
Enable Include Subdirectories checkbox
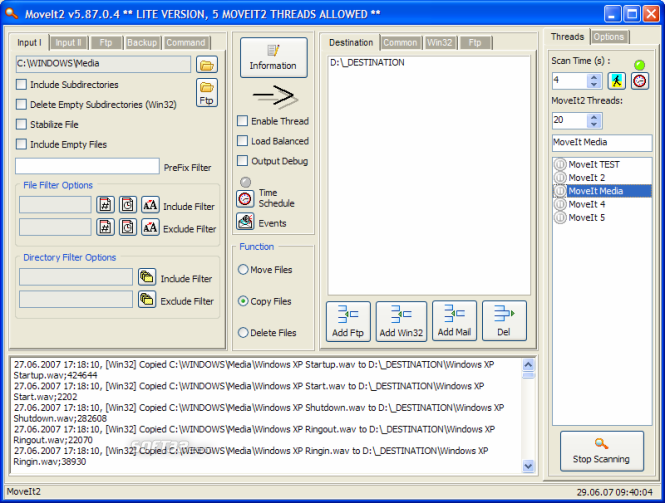point(21,84)
